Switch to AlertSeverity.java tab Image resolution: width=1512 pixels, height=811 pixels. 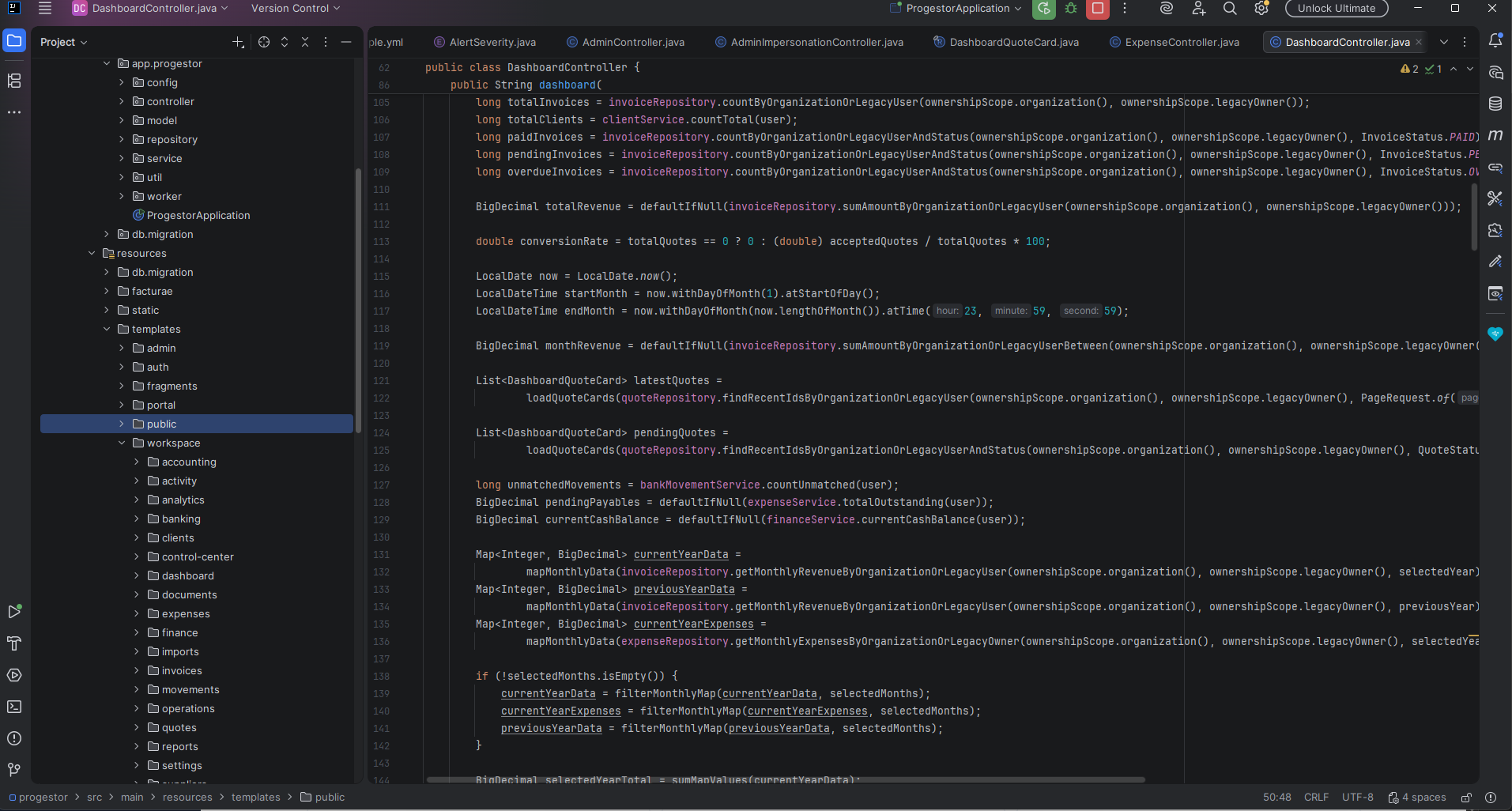pos(485,42)
